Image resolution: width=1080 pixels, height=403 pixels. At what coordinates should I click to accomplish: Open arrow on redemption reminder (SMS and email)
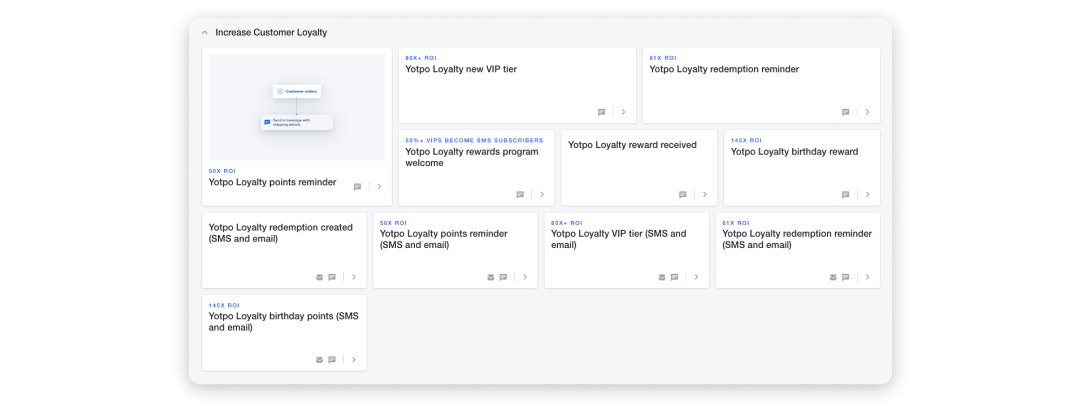click(x=867, y=277)
